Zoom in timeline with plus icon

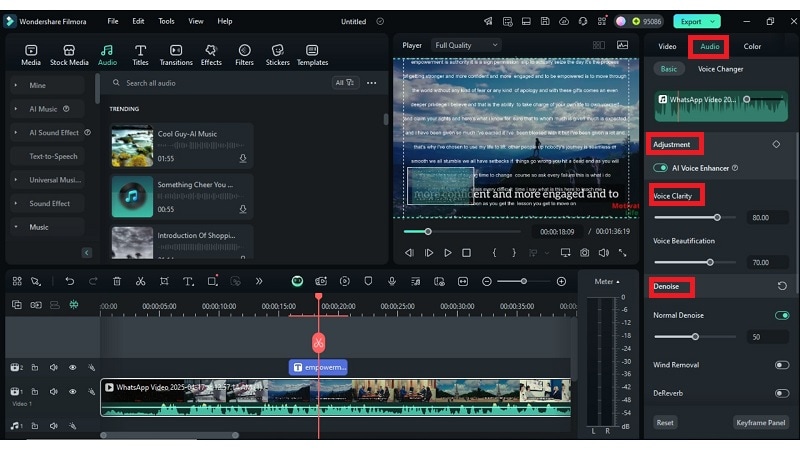coord(561,281)
